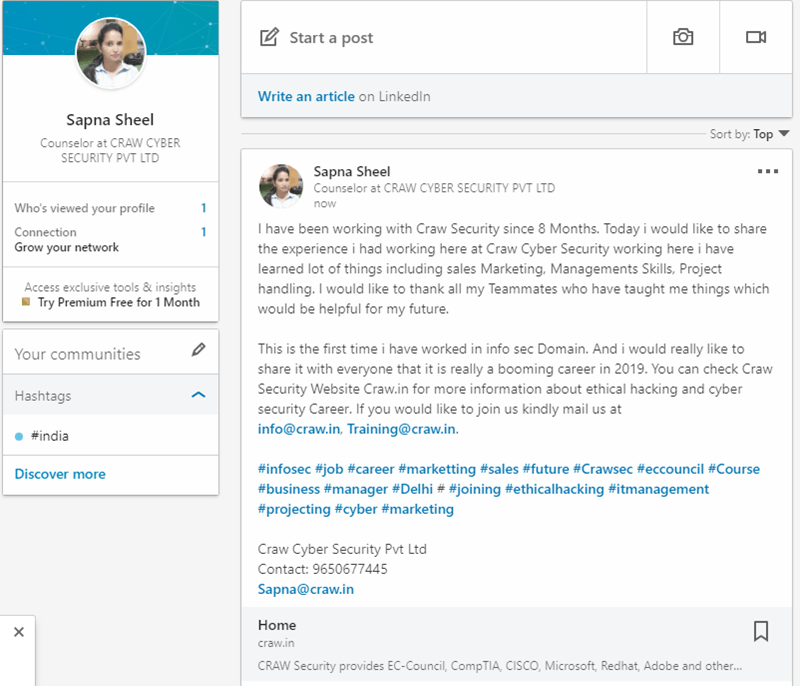Open the #ethicalhacking hashtag
This screenshot has width=800, height=686.
(555, 489)
